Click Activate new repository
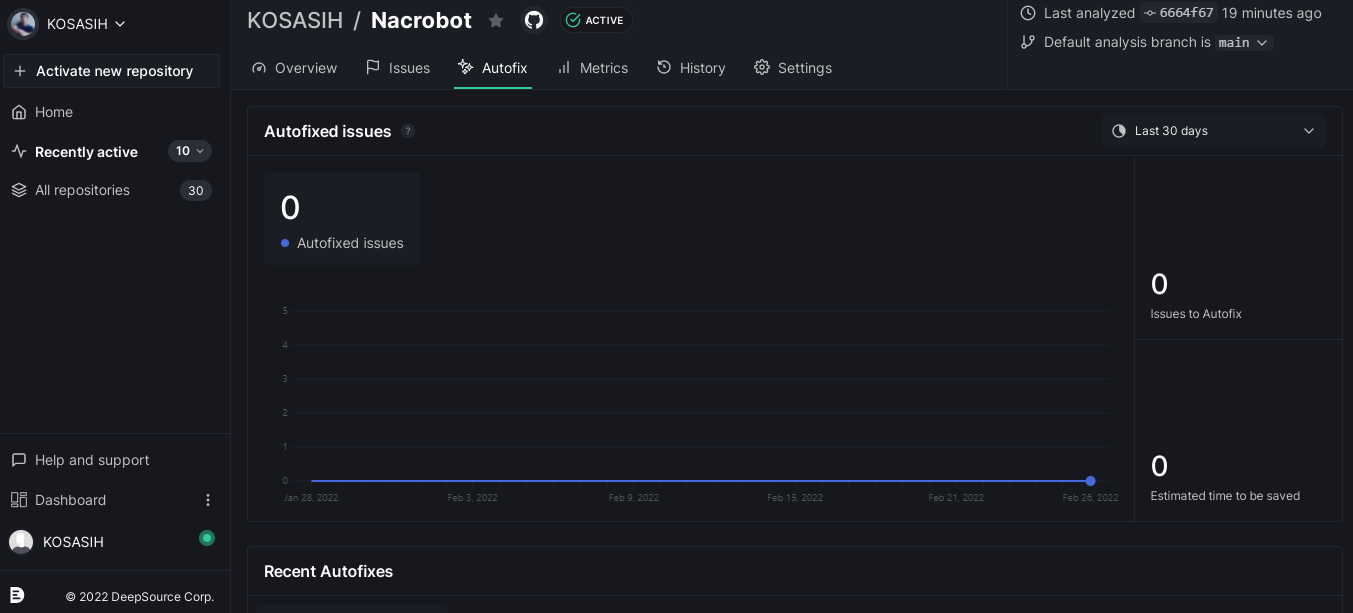This screenshot has height=613, width=1353. pos(111,71)
